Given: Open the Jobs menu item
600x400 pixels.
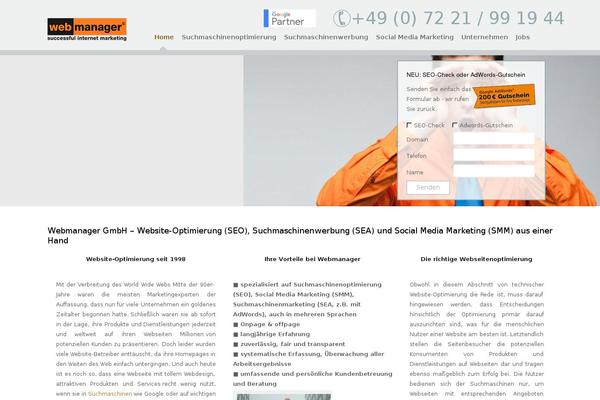Looking at the screenshot, I should [x=522, y=37].
